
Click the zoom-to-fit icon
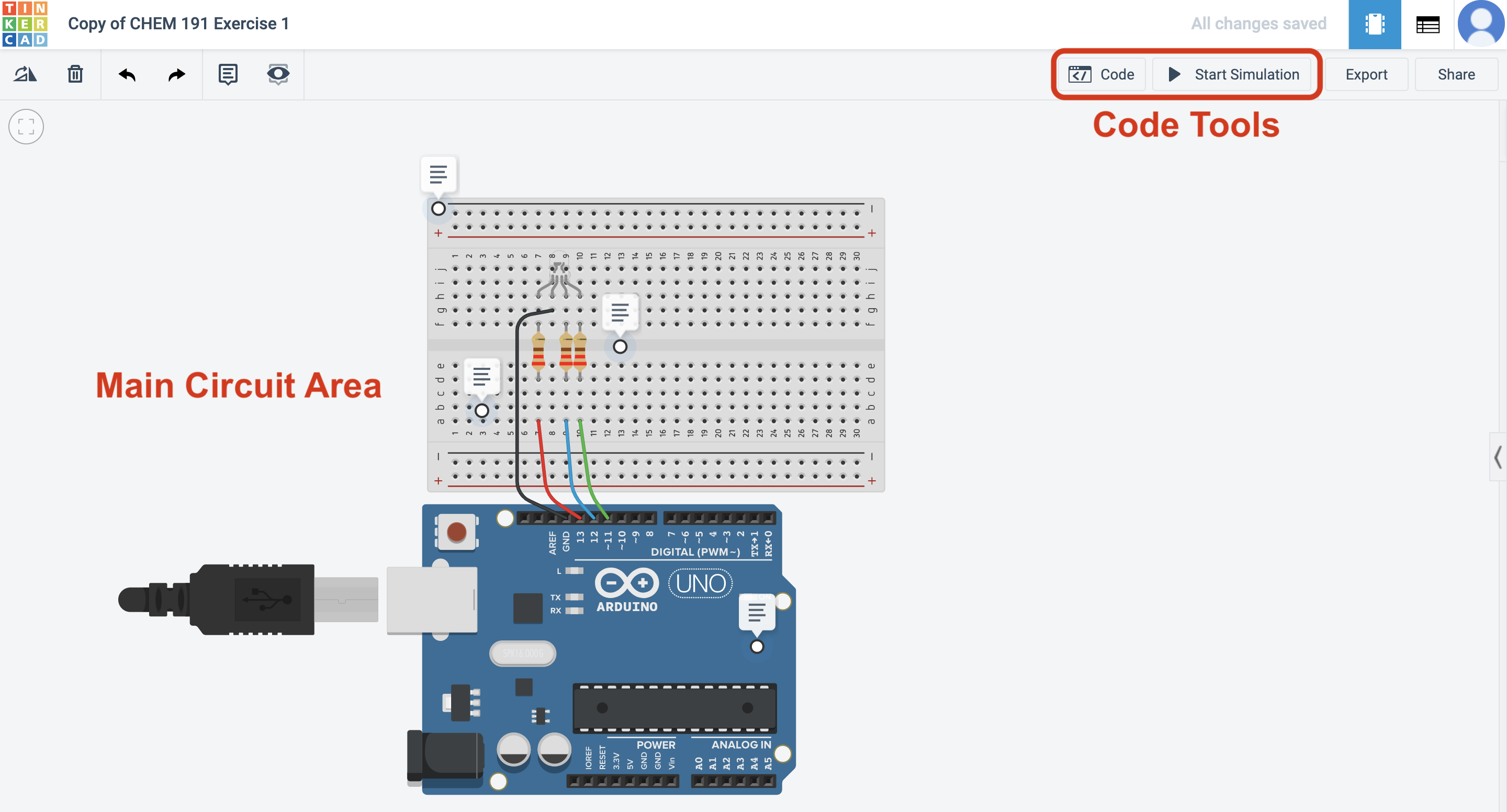coord(26,127)
